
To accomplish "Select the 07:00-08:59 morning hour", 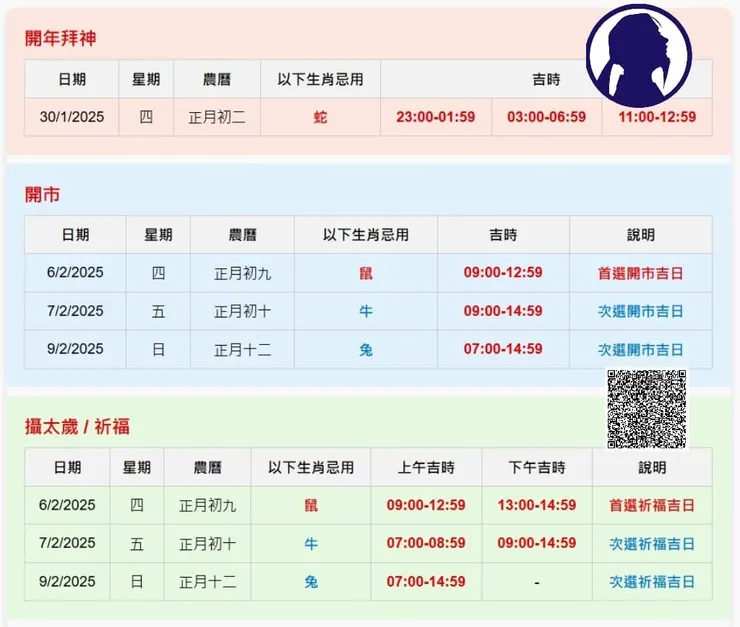I will (426, 543).
